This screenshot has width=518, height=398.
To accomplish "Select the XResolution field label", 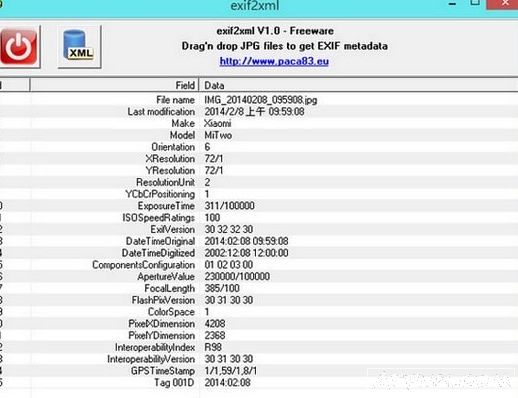I will click(170, 159).
